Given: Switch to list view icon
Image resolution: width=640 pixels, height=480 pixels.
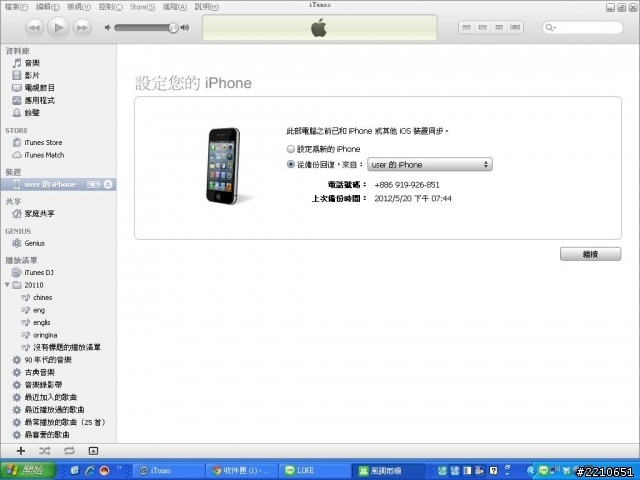Looking at the screenshot, I should (x=467, y=27).
